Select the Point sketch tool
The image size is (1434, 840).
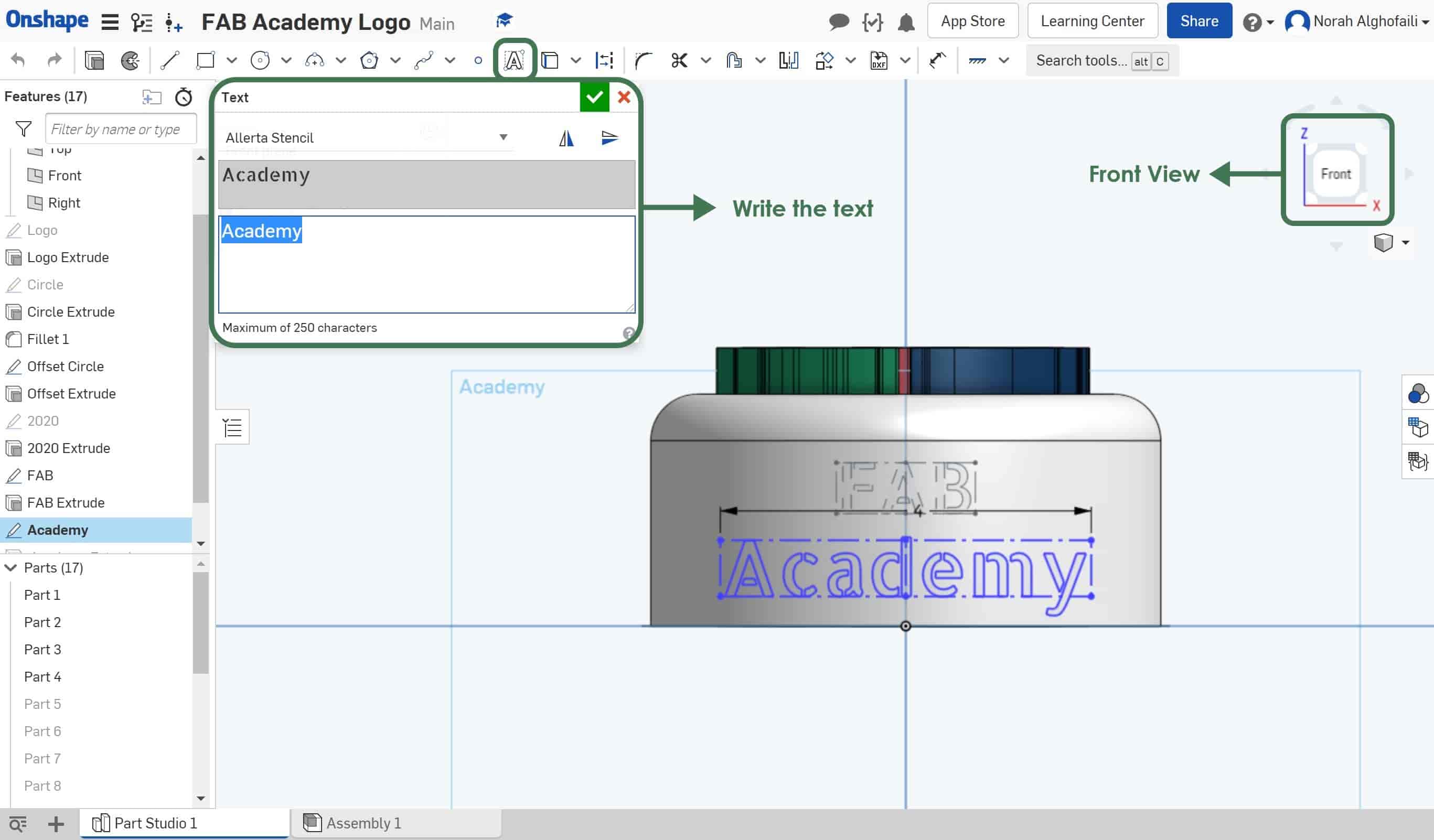click(478, 60)
